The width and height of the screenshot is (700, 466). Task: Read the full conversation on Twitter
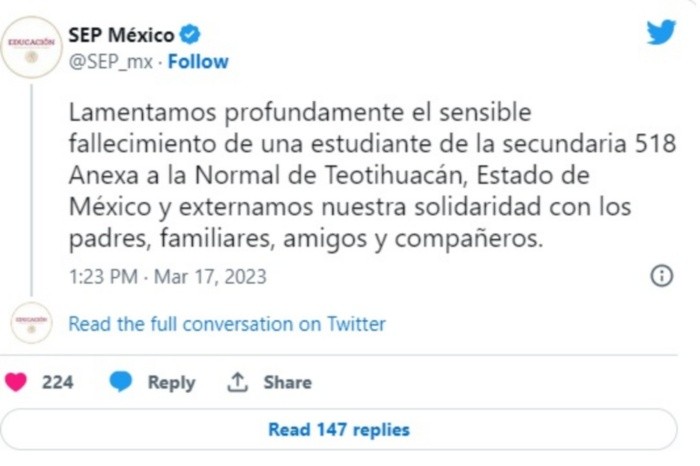(x=226, y=324)
